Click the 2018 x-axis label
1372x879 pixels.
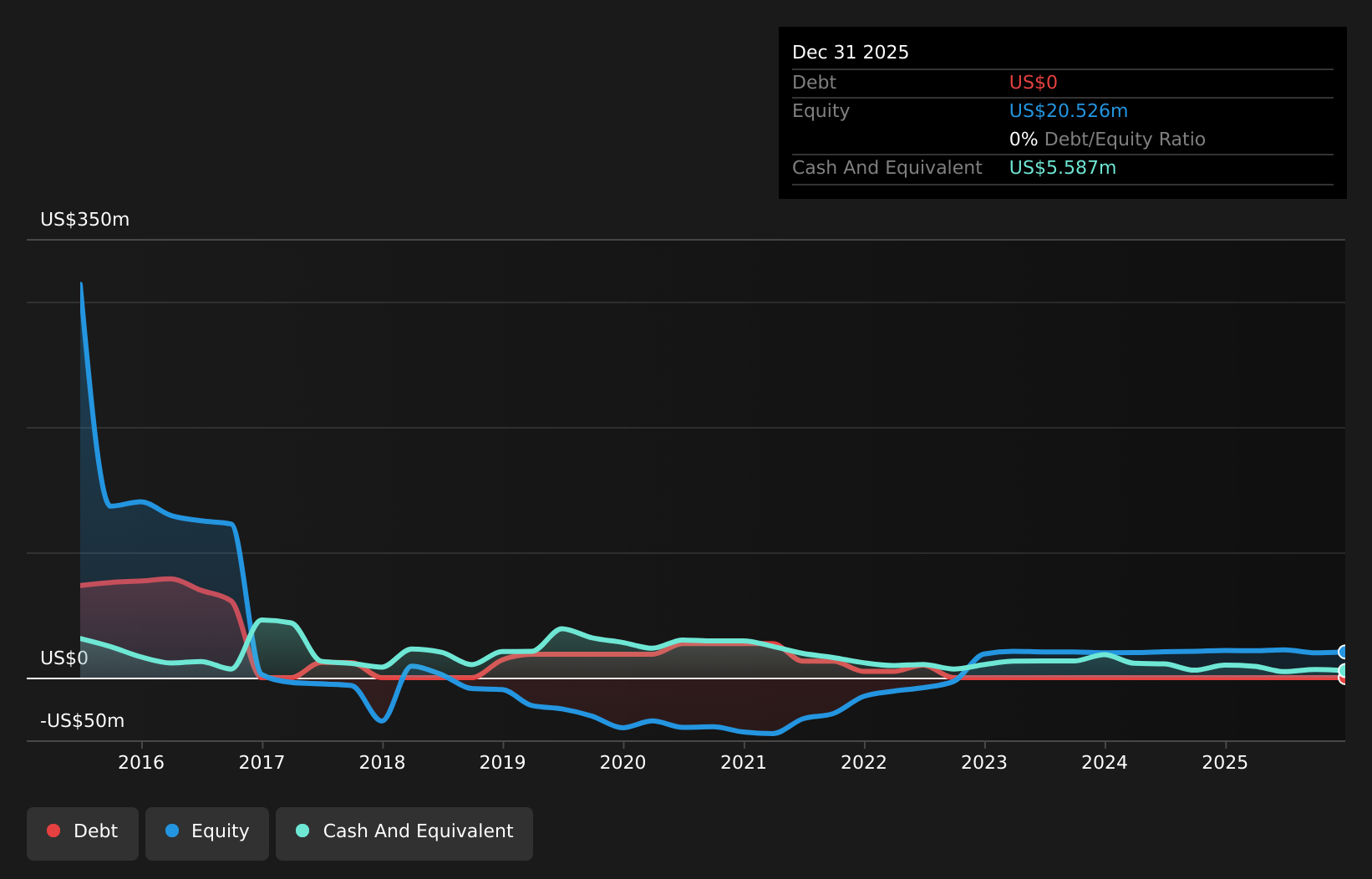(382, 762)
